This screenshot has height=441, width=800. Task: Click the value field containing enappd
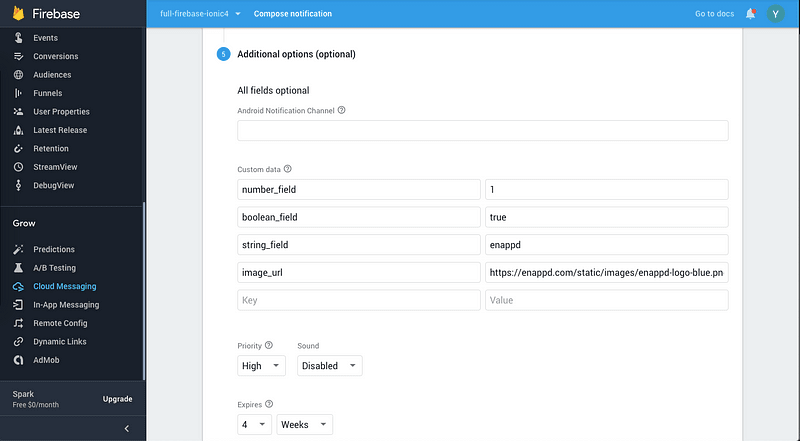coord(607,244)
